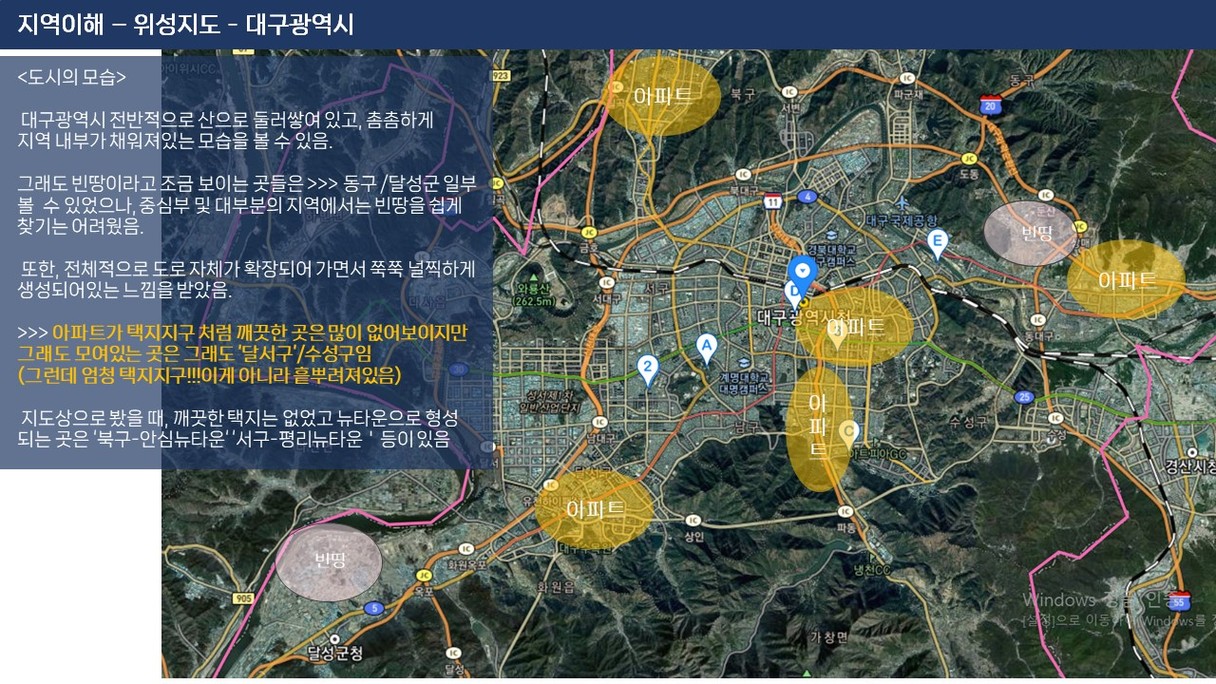Screen dimensions: 1216x684
Task: Click the map pin labeled 2
Action: click(x=648, y=369)
